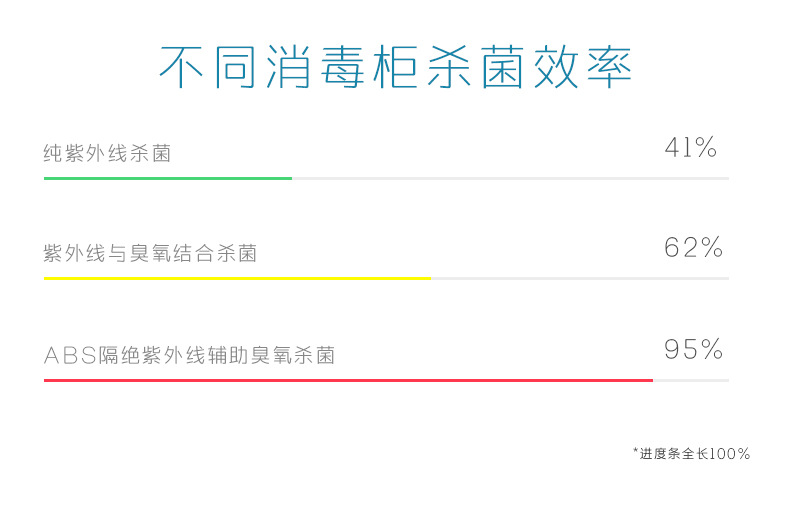Click the red filled progress bar
This screenshot has width=790, height=519.
point(348,380)
